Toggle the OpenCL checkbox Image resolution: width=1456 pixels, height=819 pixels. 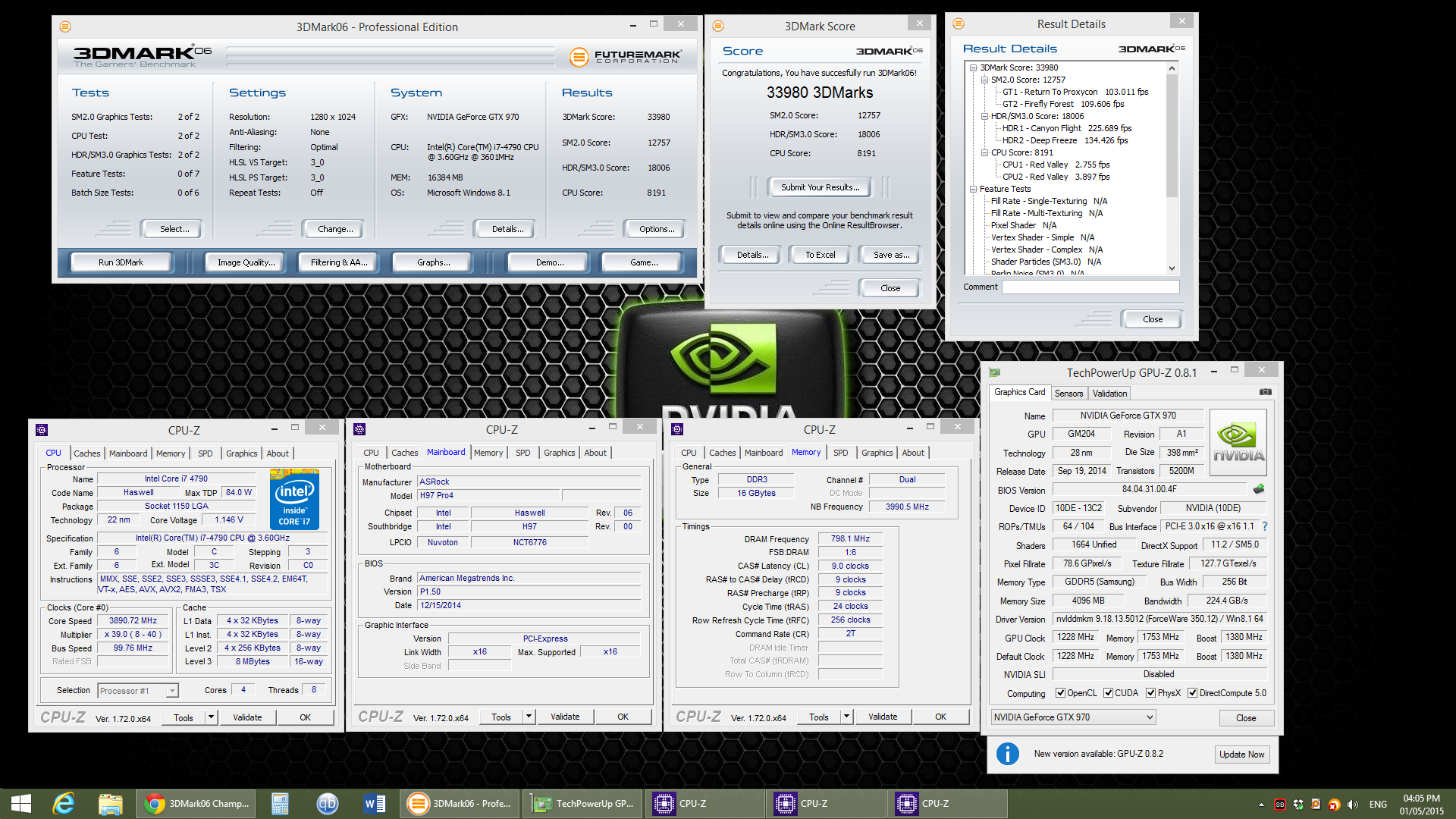click(x=1060, y=693)
